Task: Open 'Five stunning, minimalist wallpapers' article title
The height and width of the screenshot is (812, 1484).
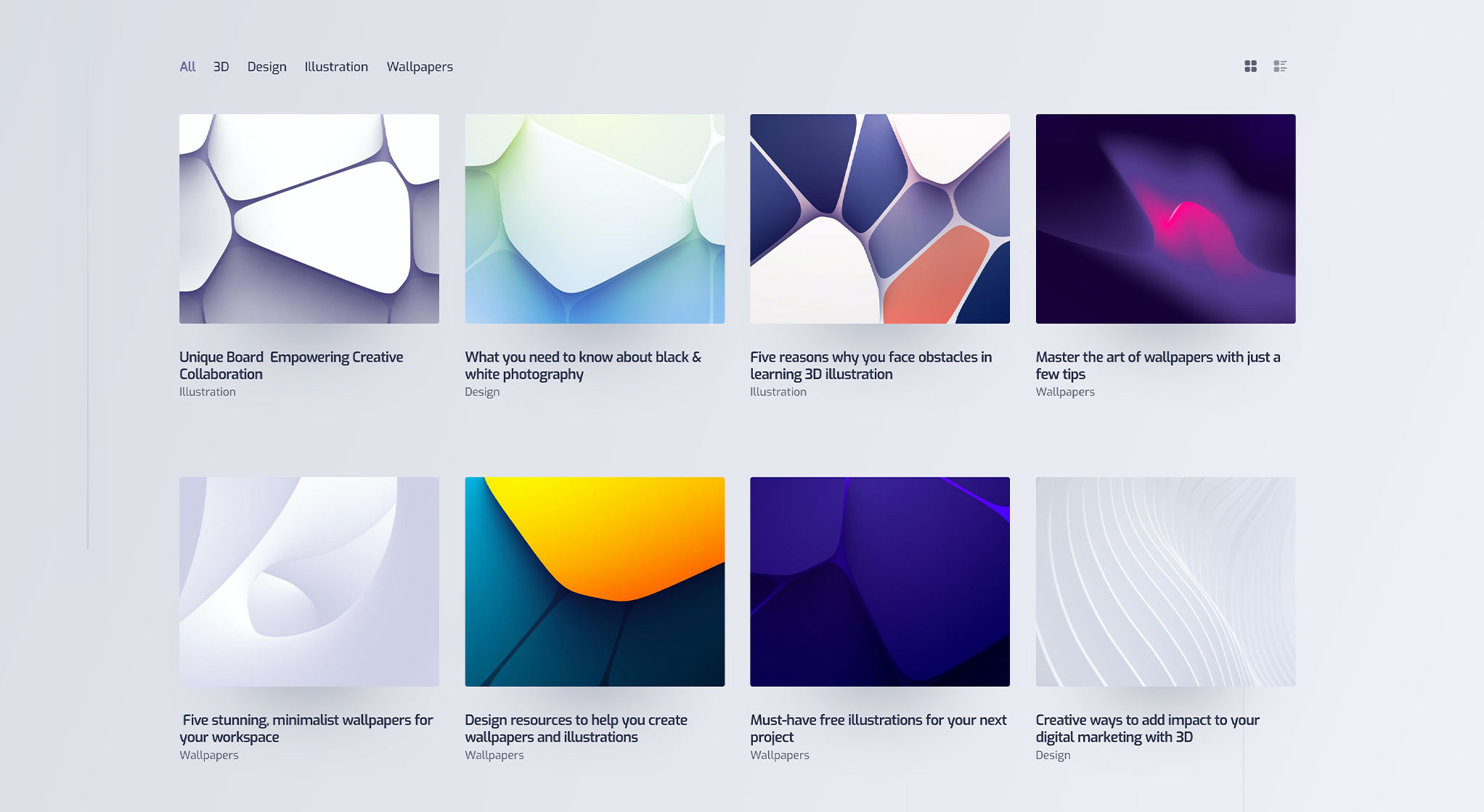Action: tap(306, 728)
